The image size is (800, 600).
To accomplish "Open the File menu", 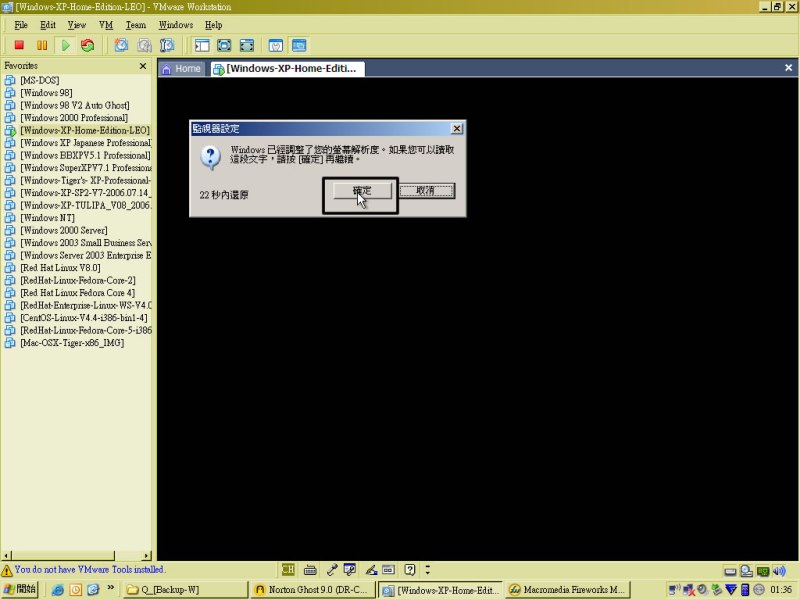I will click(x=21, y=25).
